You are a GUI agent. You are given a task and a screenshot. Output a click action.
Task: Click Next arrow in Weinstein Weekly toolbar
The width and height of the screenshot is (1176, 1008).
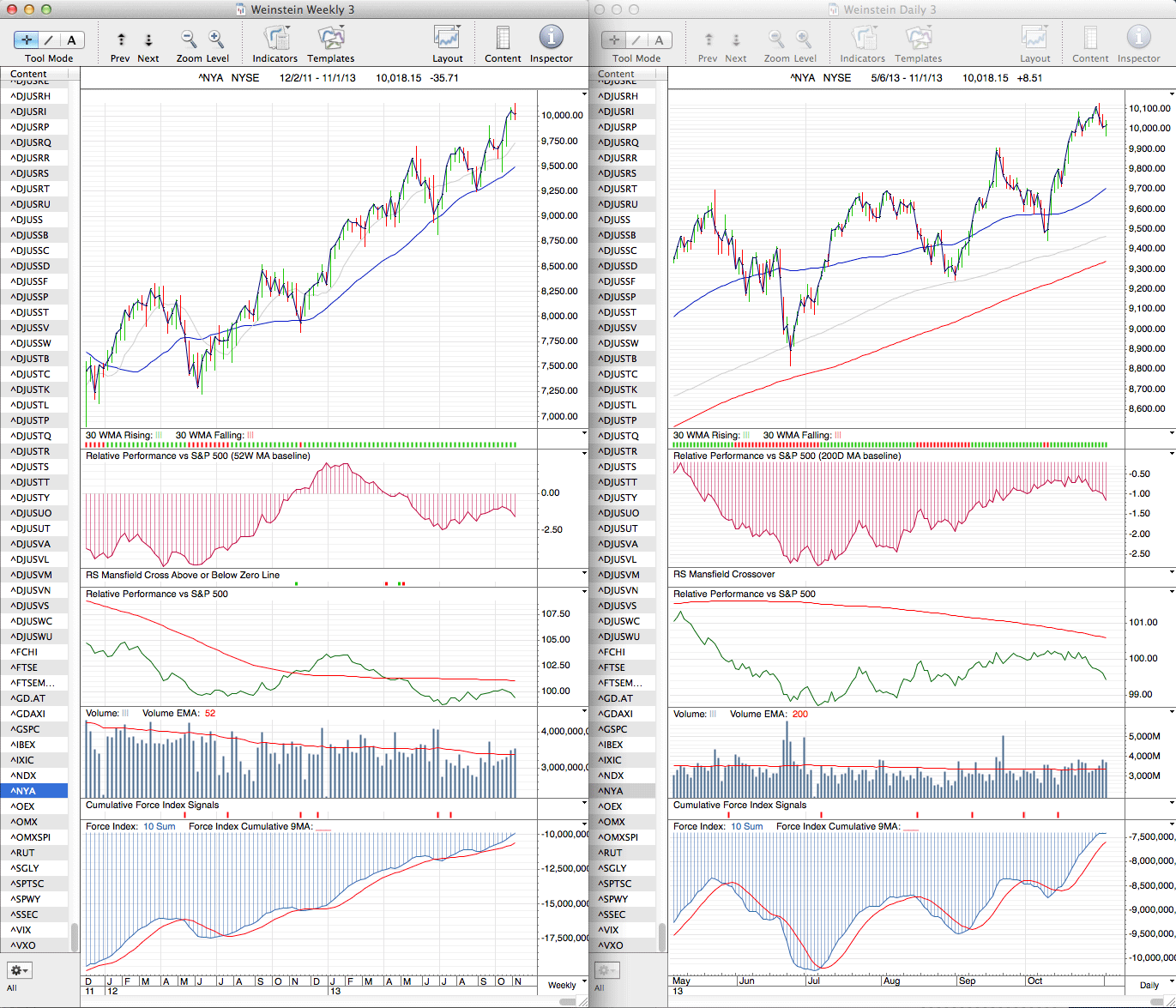(148, 39)
